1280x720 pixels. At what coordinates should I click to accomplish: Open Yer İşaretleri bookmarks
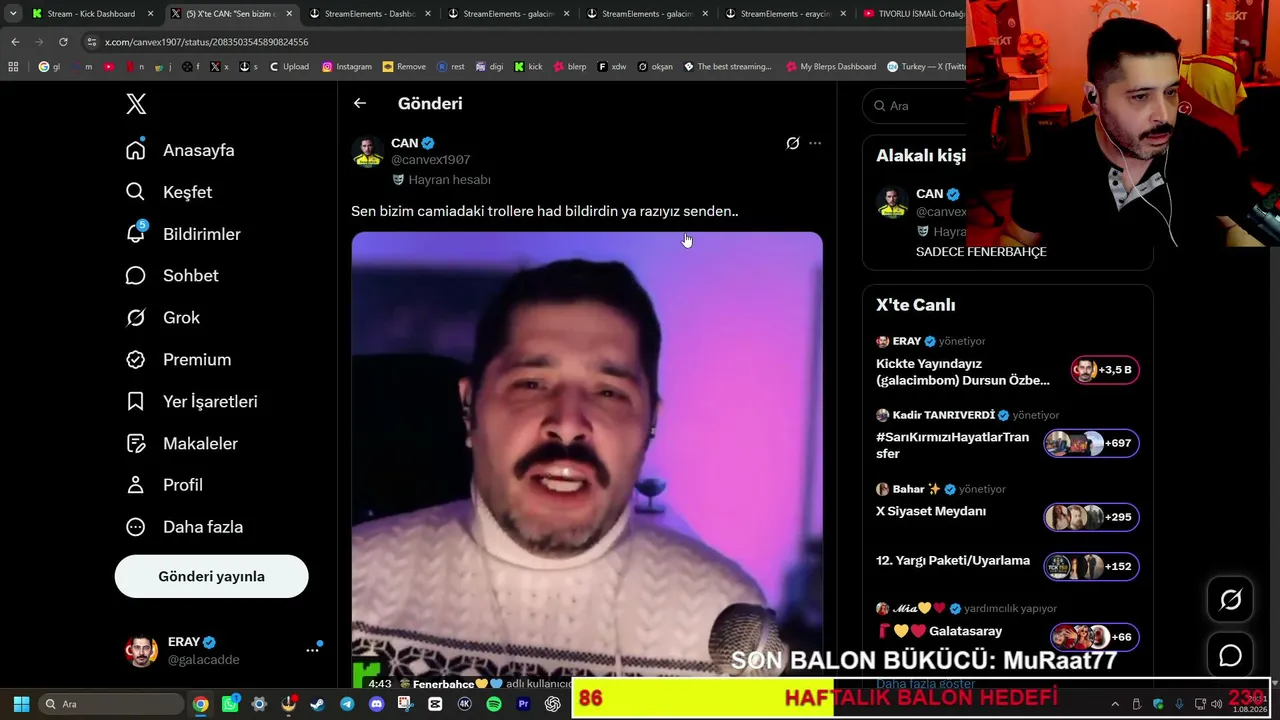click(x=191, y=401)
